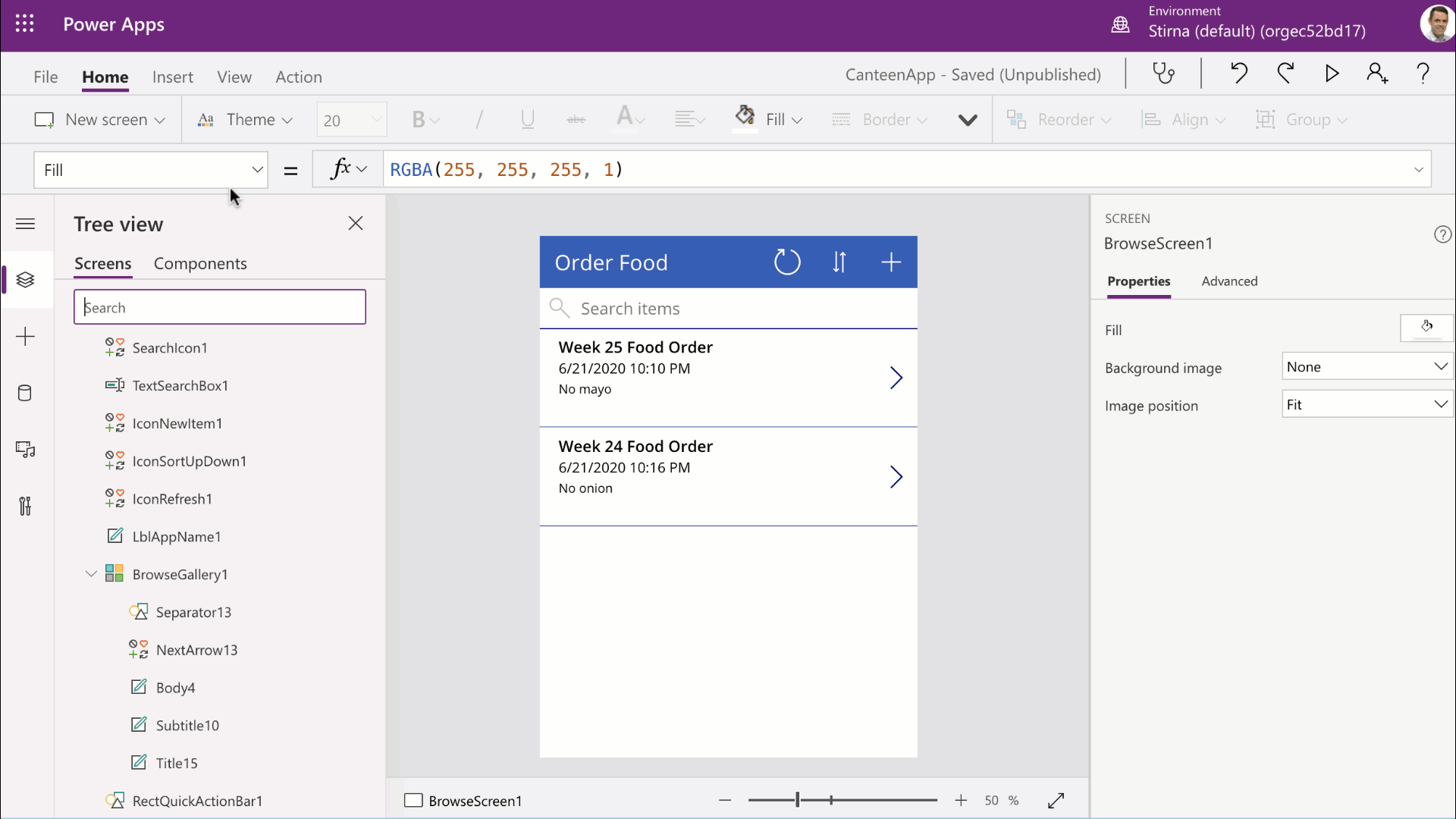This screenshot has width=1456, height=819.
Task: Click the fit to window expand icon
Action: pos(1056,801)
